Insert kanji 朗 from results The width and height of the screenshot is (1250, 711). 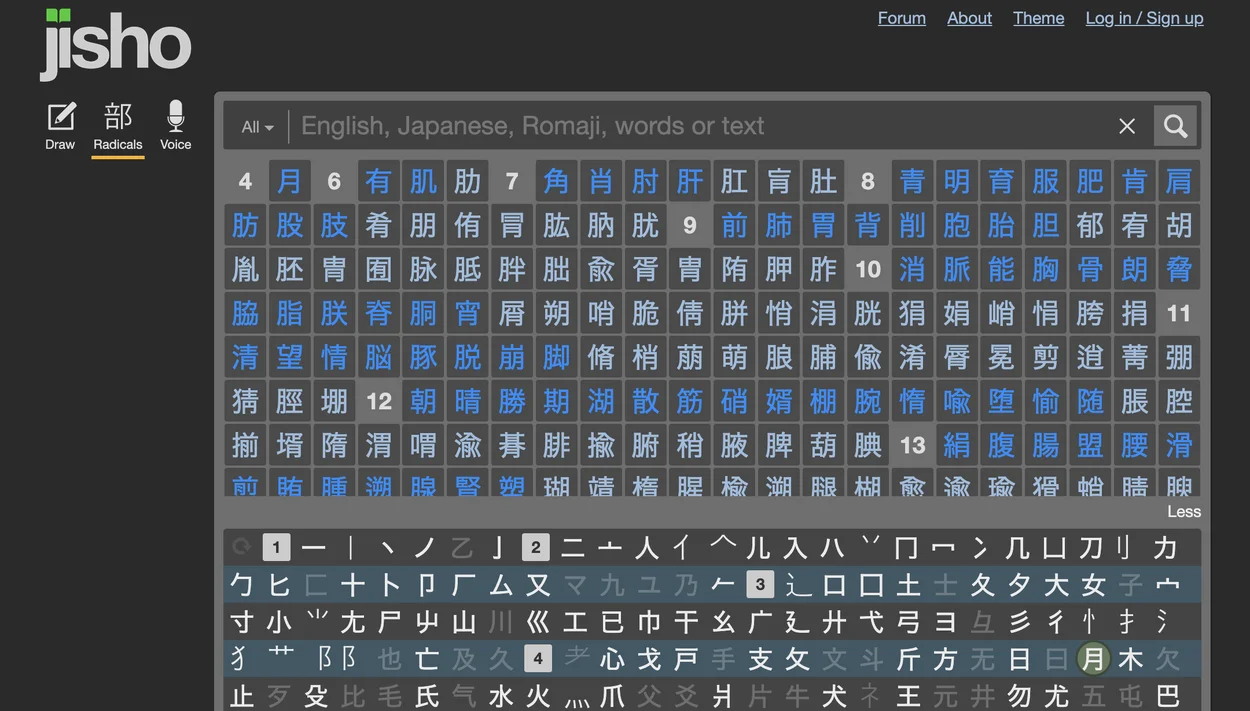click(1135, 269)
